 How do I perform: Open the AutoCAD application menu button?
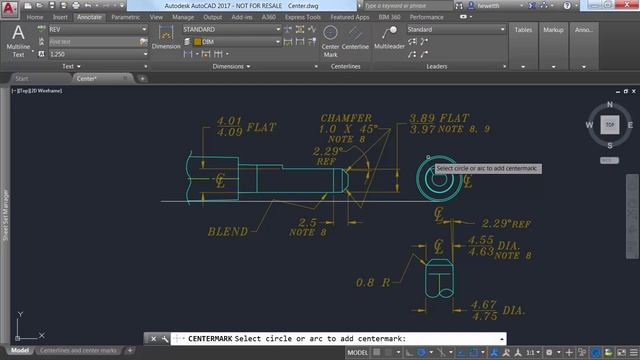[9, 9]
